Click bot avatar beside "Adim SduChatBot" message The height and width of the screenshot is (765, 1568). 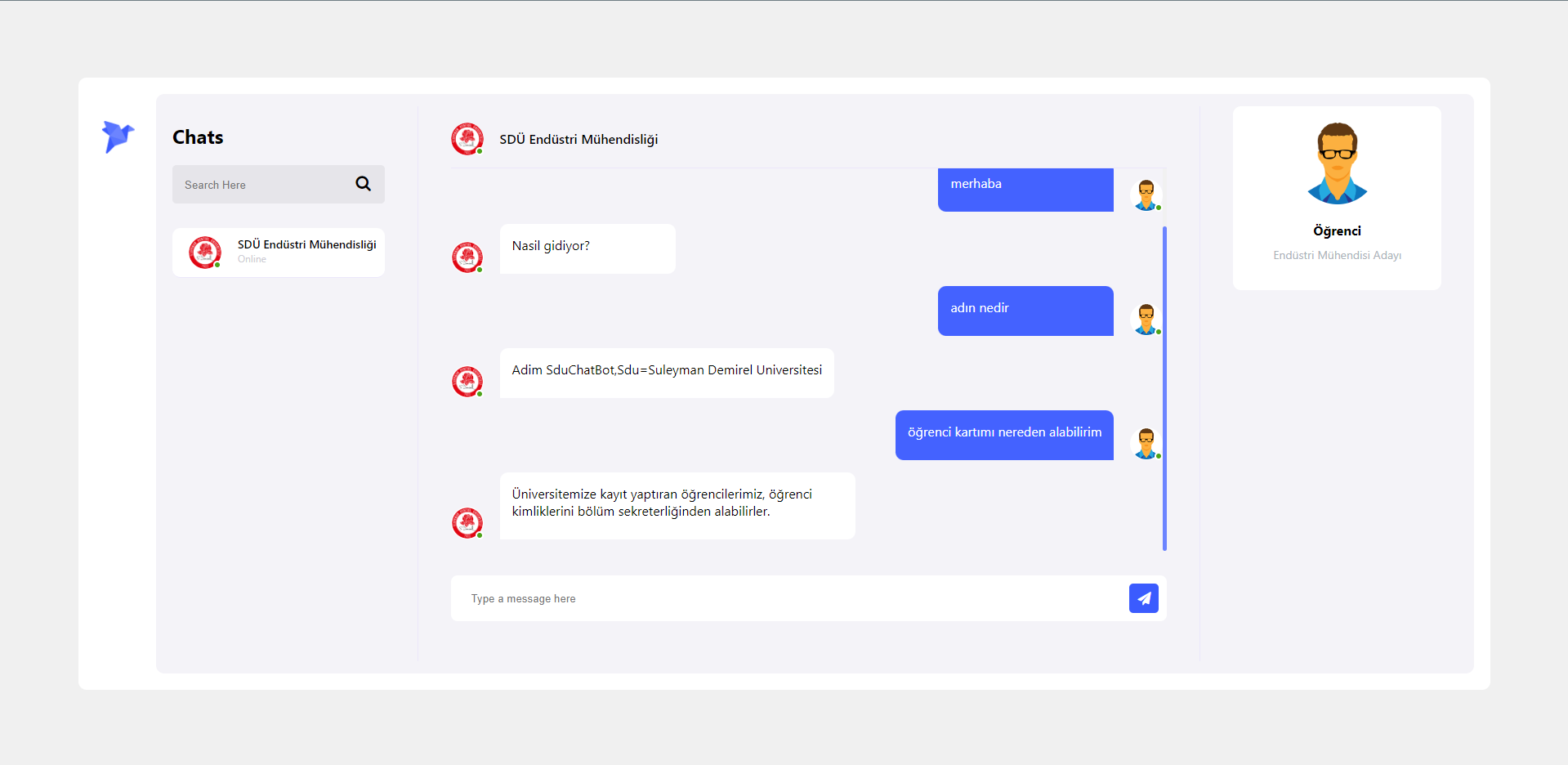tap(467, 382)
